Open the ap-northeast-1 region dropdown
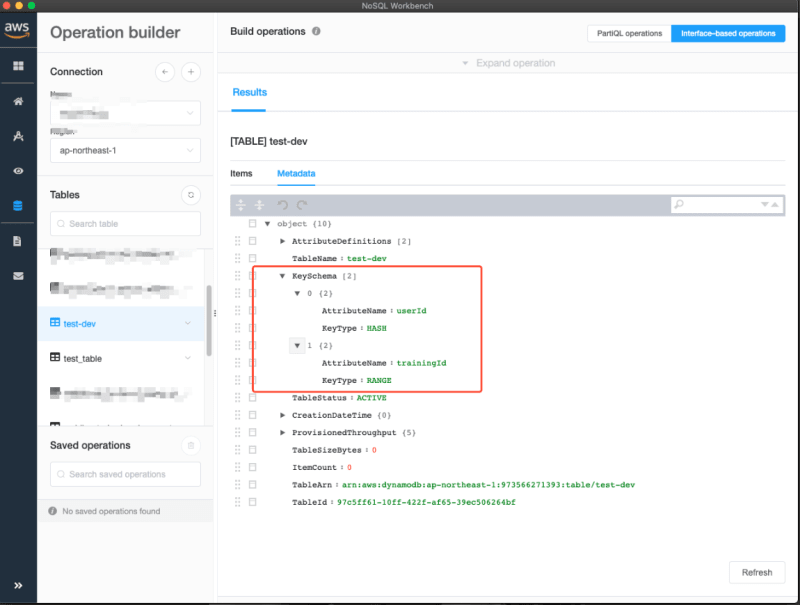The width and height of the screenshot is (800, 605). 125,150
